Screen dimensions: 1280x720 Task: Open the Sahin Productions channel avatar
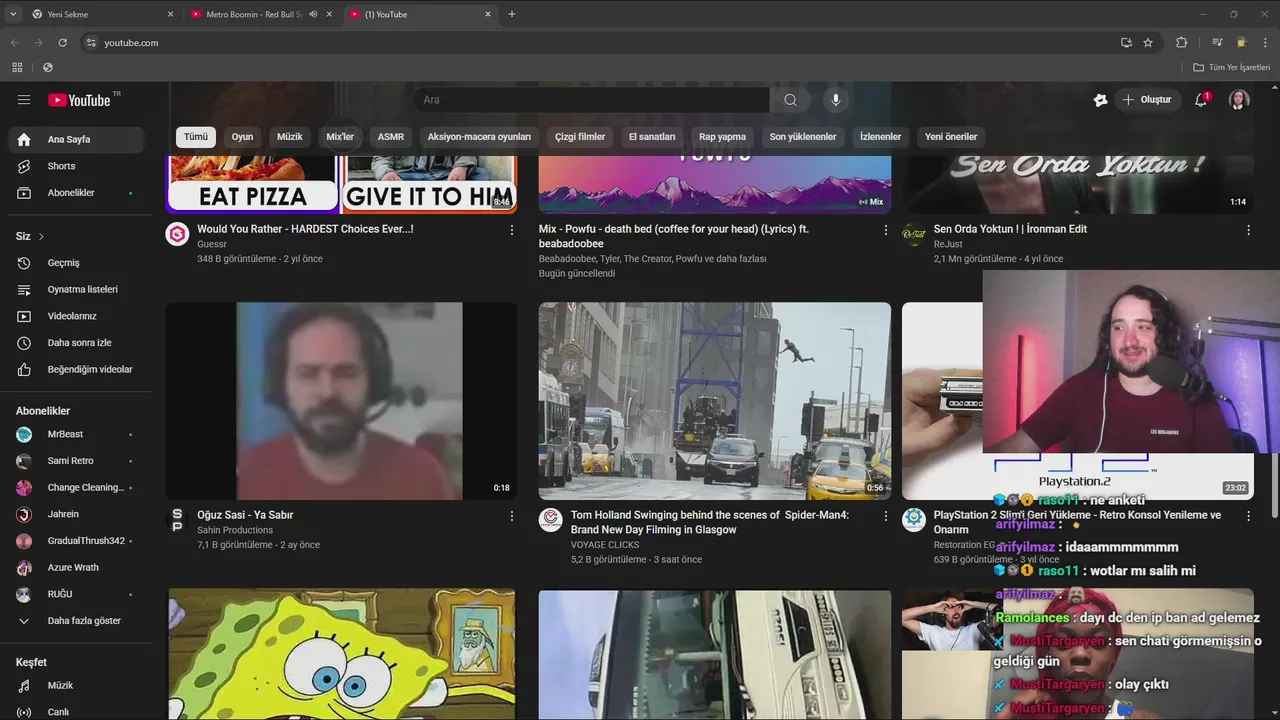[x=177, y=520]
